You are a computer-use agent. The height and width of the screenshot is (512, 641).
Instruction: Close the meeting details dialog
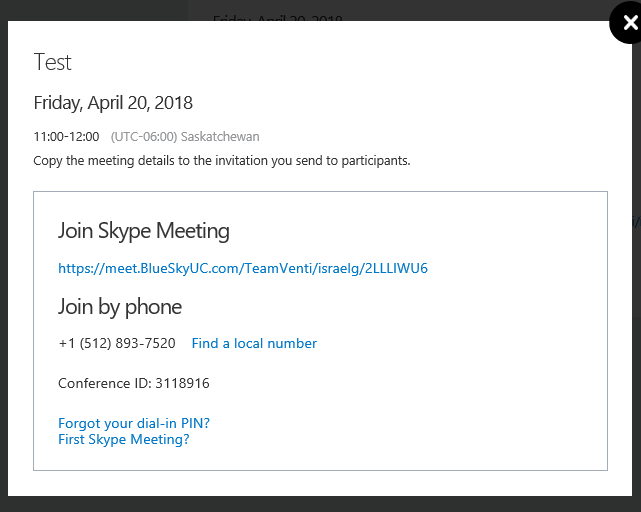point(627,22)
